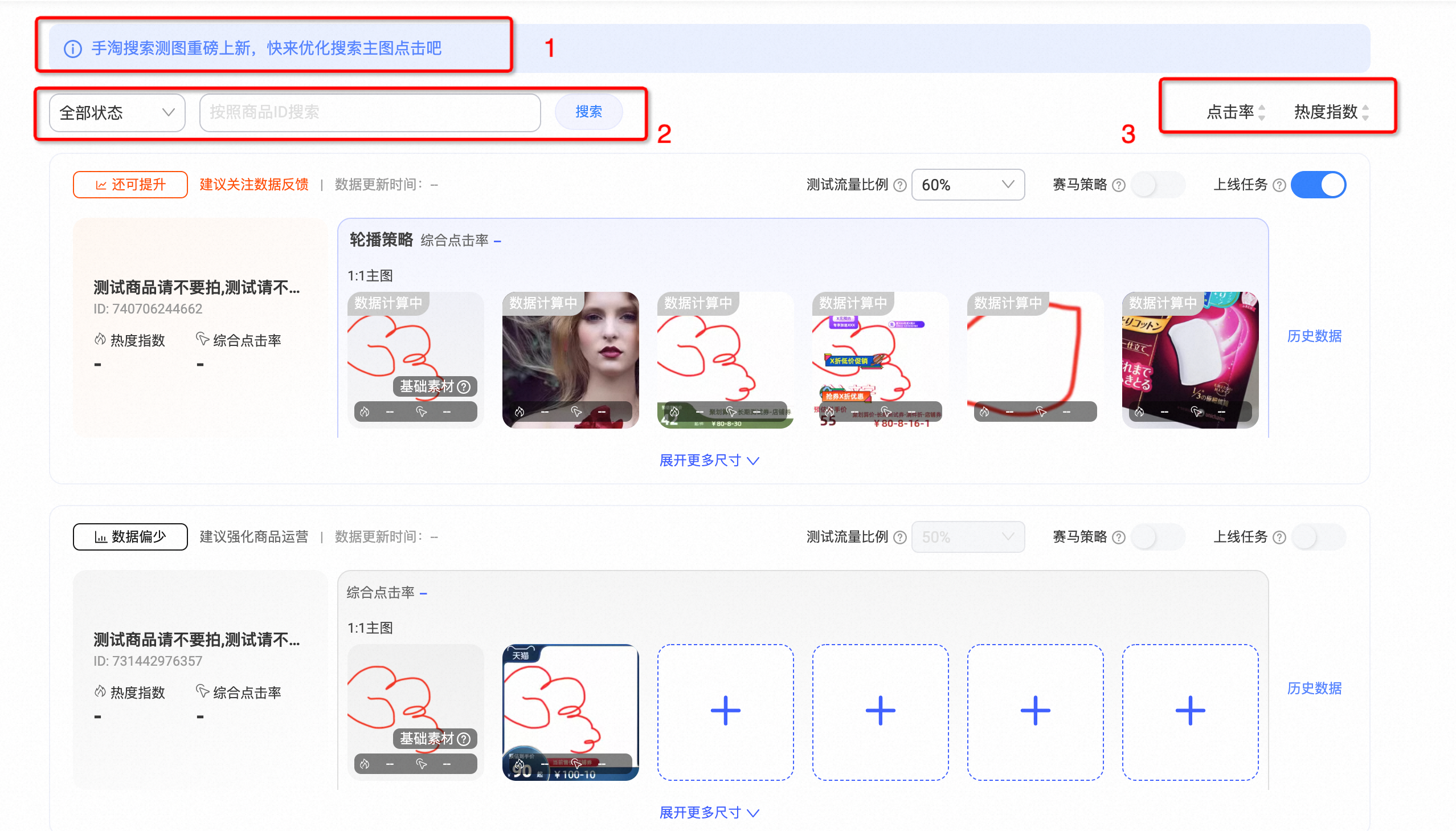Click help icon beside second 测试流量比例
This screenshot has height=831, width=1456.
[x=900, y=537]
